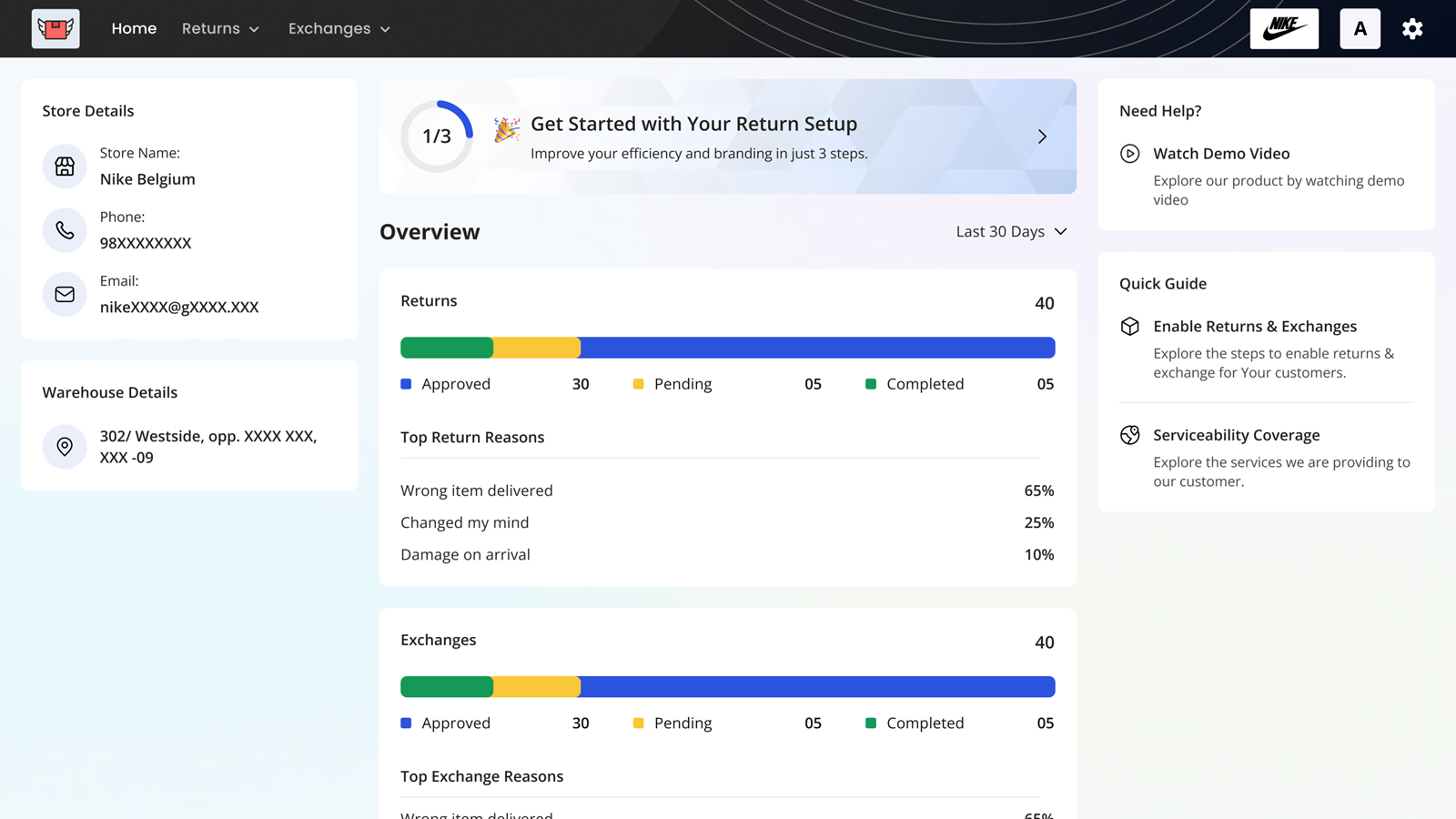This screenshot has height=819, width=1456.
Task: Click the warehouse location pin icon
Action: tap(65, 447)
